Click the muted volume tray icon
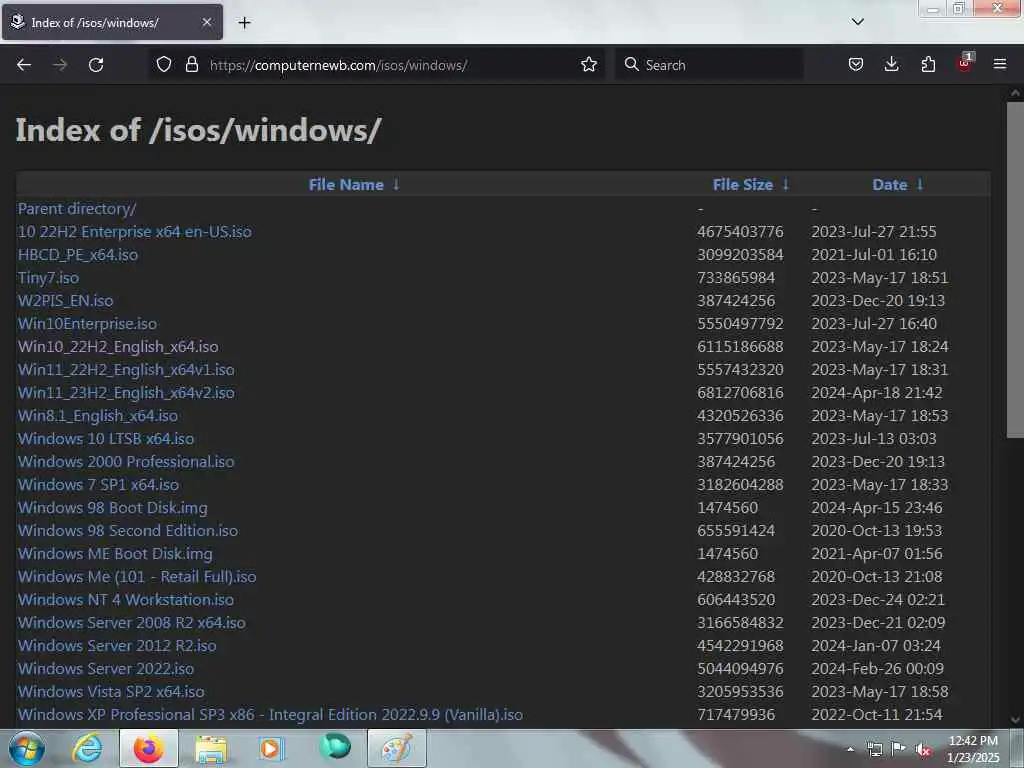 [923, 750]
